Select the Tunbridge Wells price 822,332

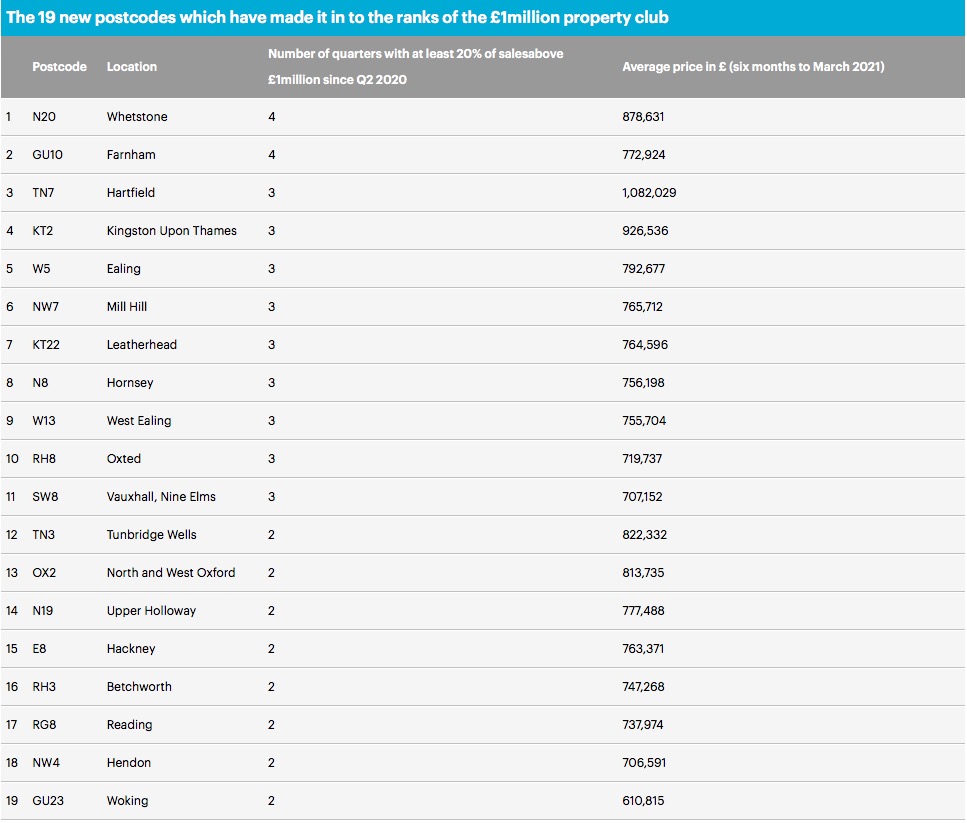tap(644, 535)
